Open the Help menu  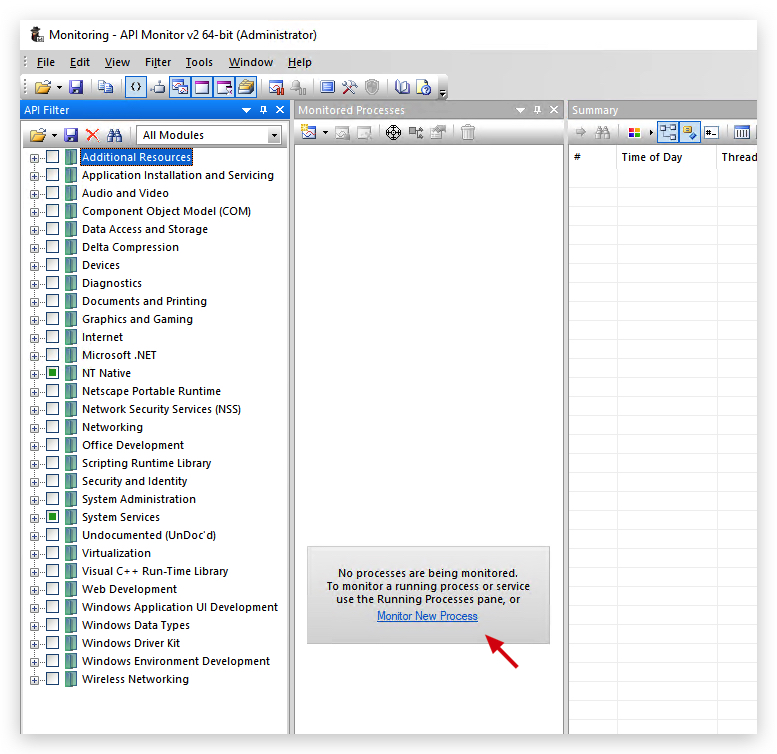coord(299,62)
